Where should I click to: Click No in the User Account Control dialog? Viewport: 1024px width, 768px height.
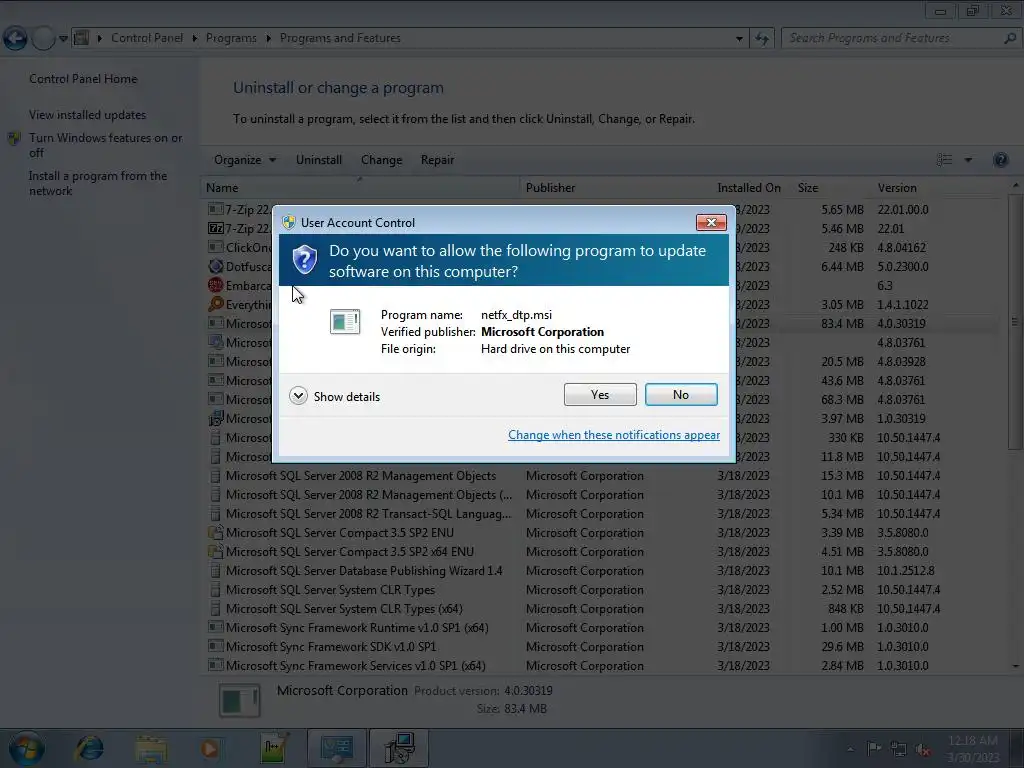point(680,394)
